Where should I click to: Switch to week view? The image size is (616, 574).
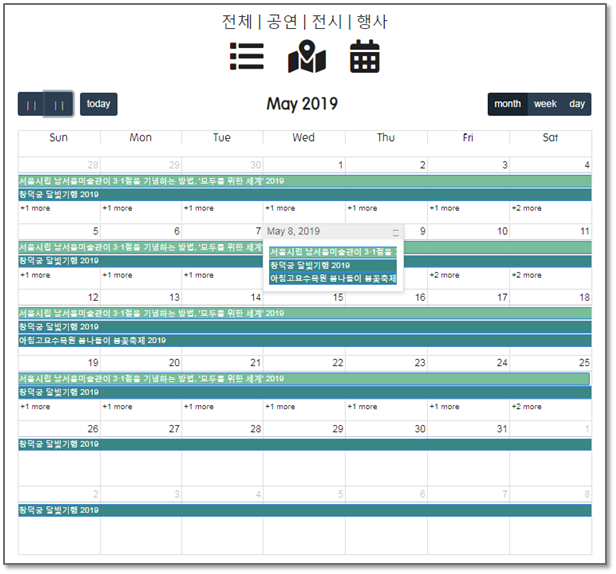[x=545, y=104]
